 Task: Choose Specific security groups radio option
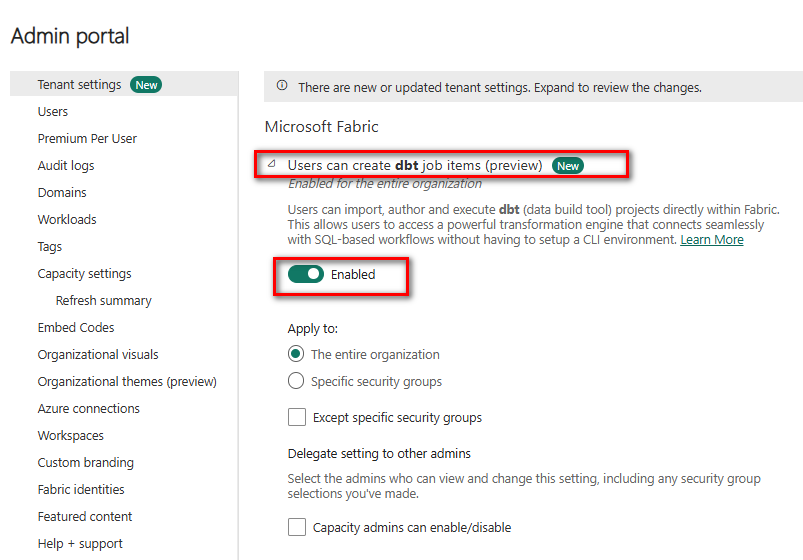tap(296, 381)
